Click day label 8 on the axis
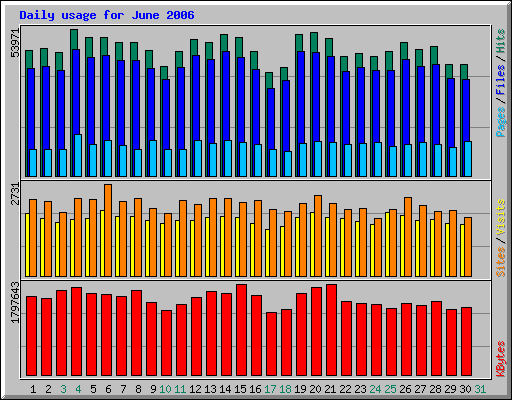This screenshot has width=512, height=400. pos(138,389)
